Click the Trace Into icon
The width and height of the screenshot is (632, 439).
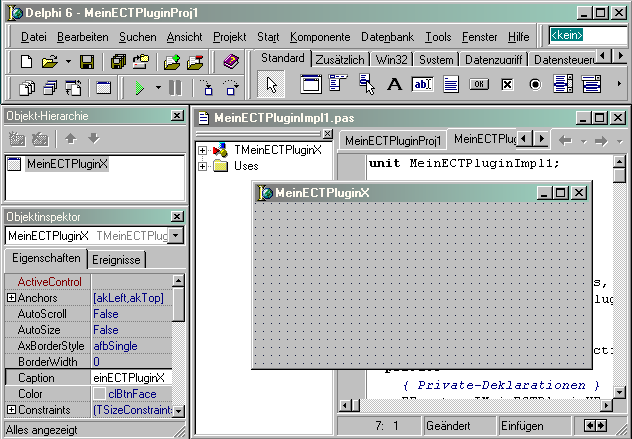(x=207, y=87)
